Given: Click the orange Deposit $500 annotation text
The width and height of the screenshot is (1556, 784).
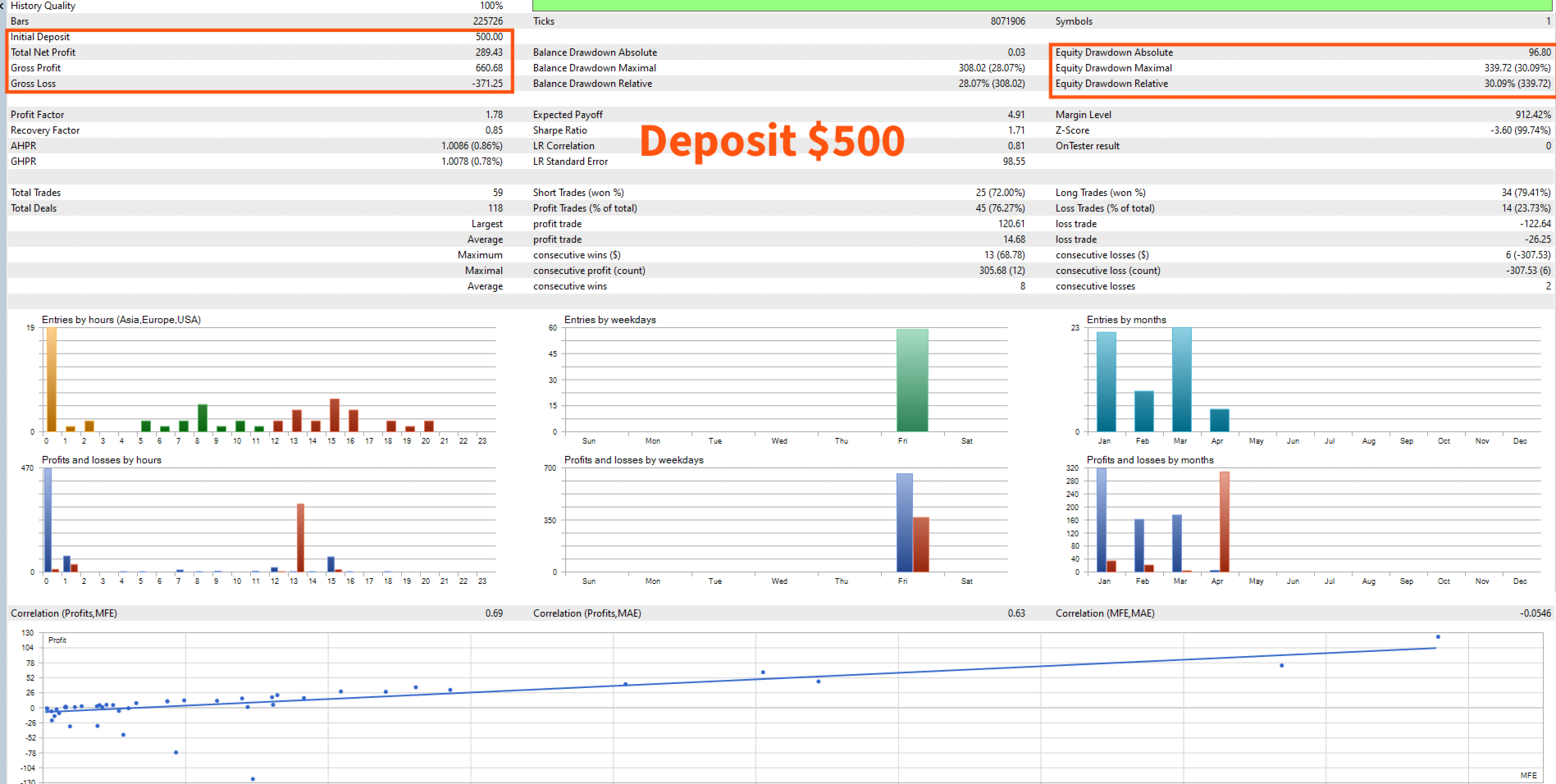Looking at the screenshot, I should (x=772, y=141).
